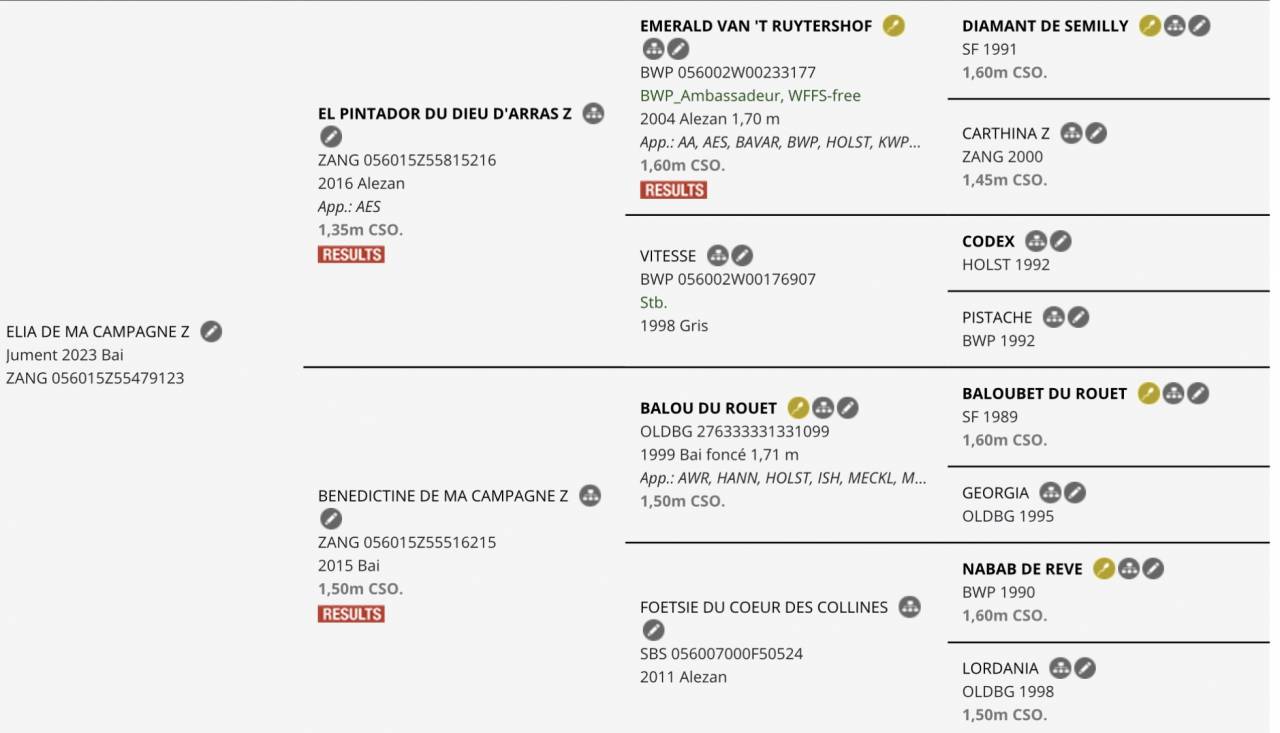Open Results for Emerald van 't Ruytershof

pos(673,190)
